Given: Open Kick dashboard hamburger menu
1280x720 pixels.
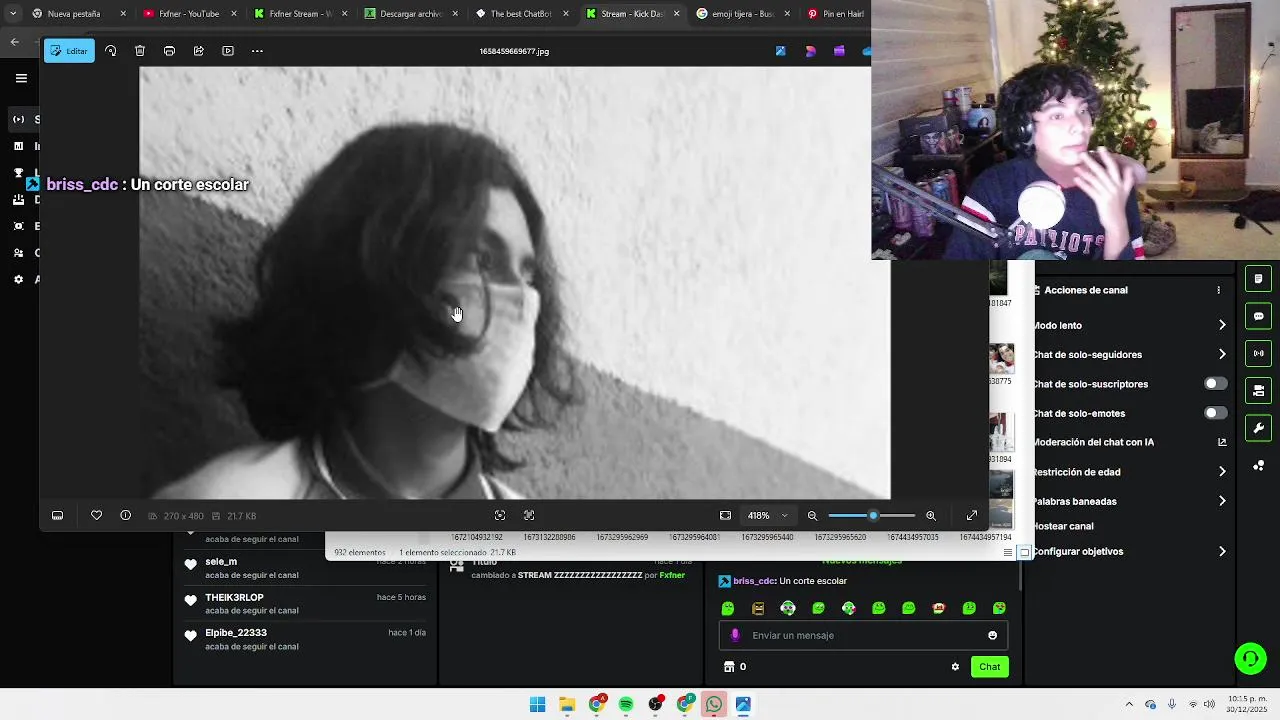Looking at the screenshot, I should coord(21,78).
